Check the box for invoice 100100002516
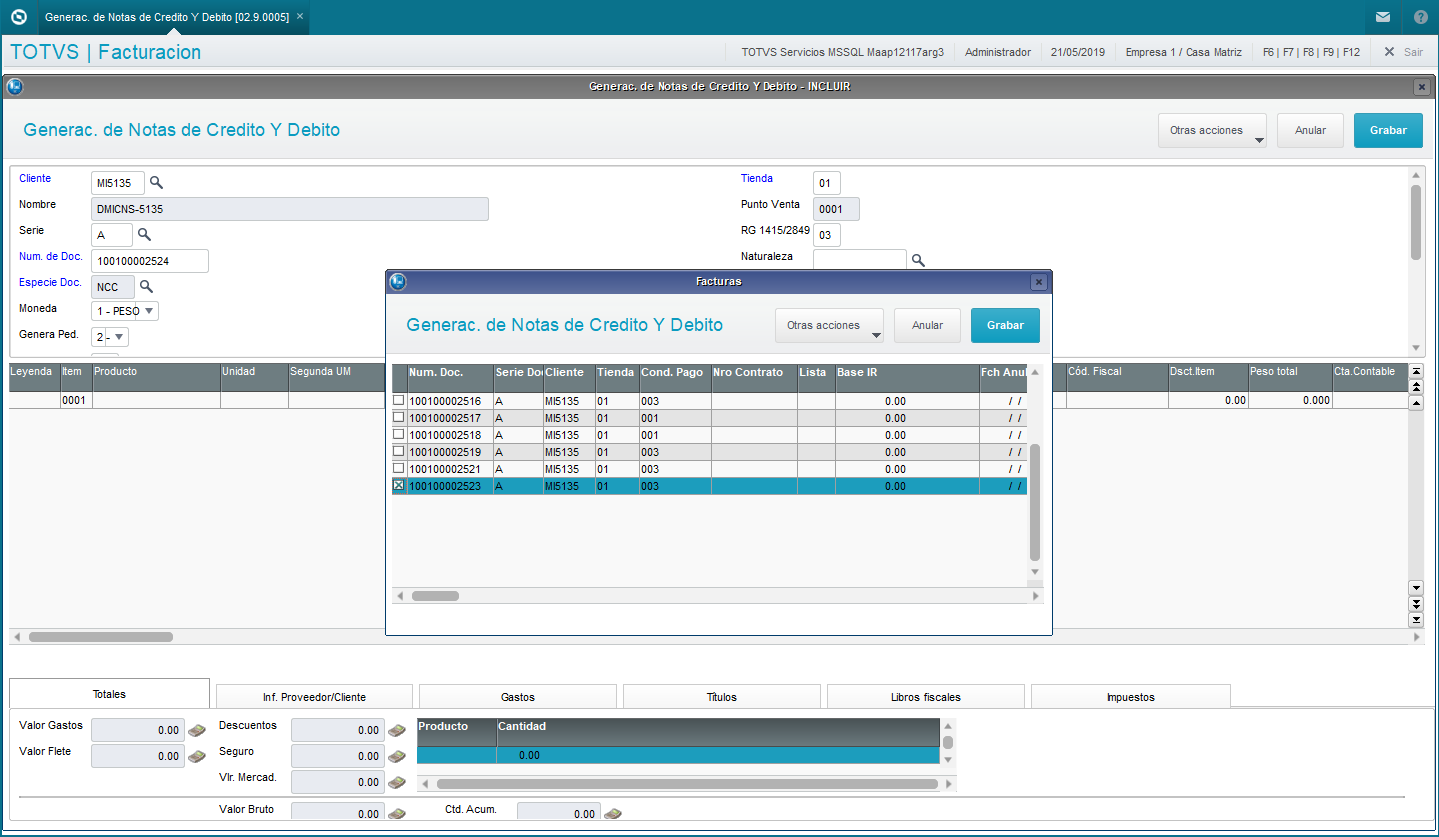 click(x=399, y=400)
